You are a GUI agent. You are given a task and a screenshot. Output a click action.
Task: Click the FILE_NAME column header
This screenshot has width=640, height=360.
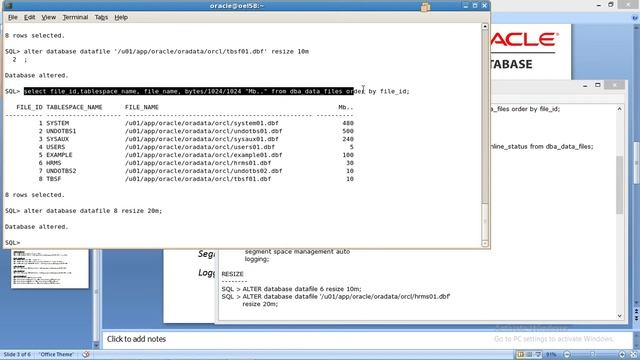click(x=142, y=107)
